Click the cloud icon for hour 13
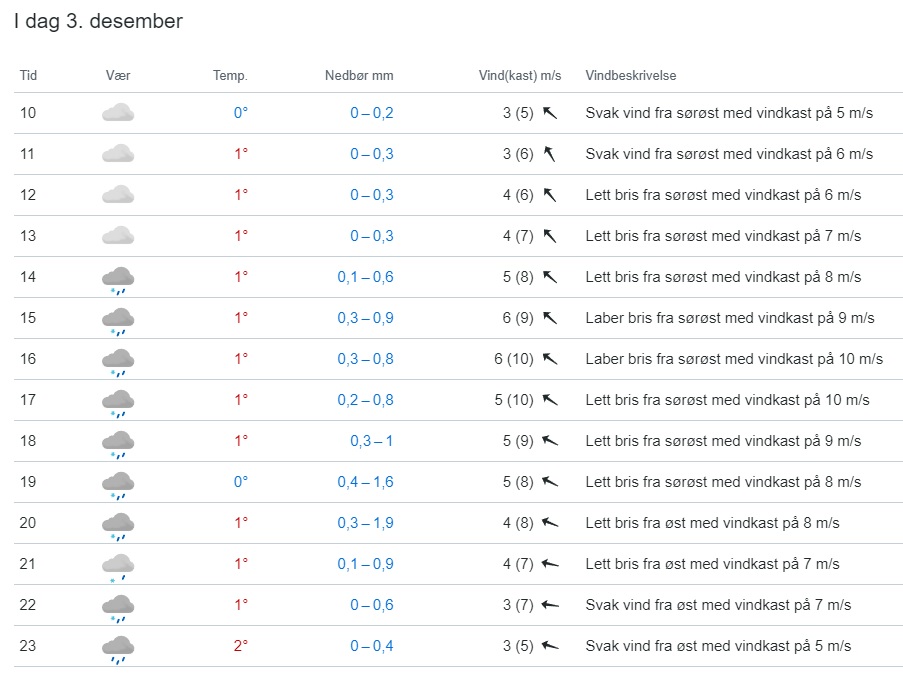The image size is (903, 692). coord(118,236)
